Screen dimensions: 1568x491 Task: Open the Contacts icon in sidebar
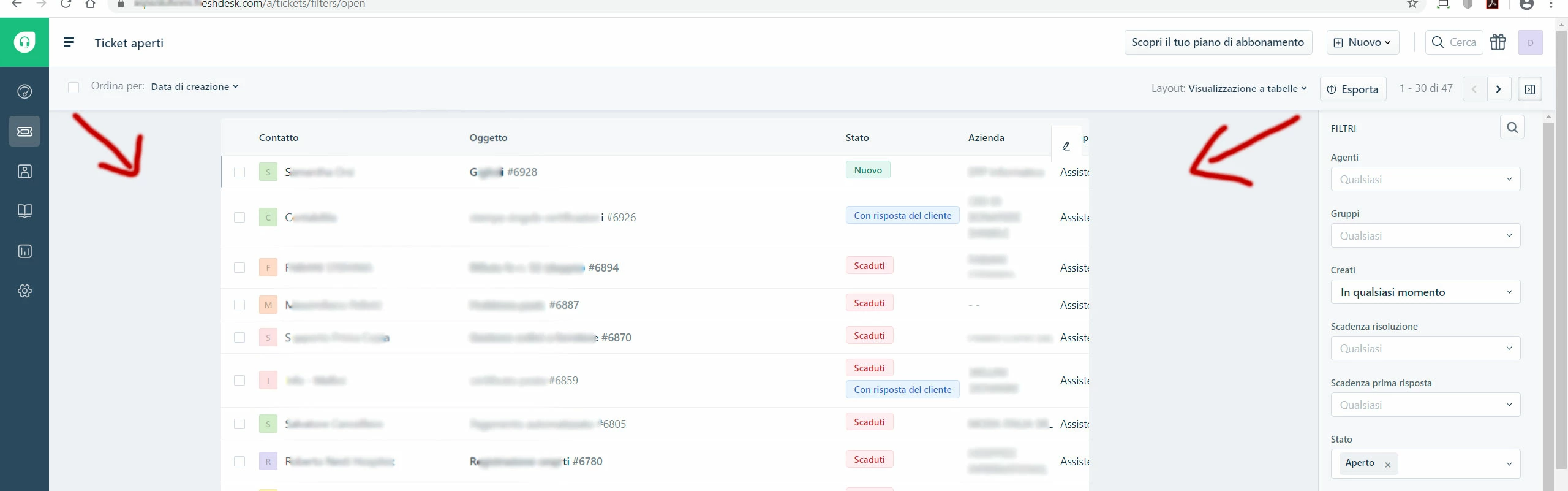(24, 171)
